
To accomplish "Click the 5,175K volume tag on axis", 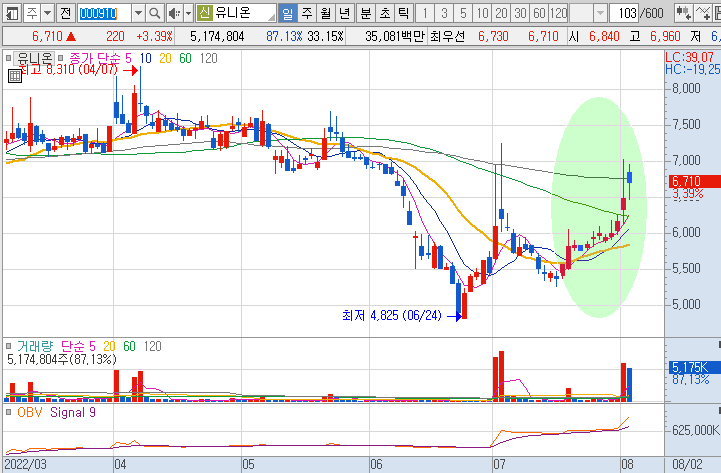I will tap(694, 367).
